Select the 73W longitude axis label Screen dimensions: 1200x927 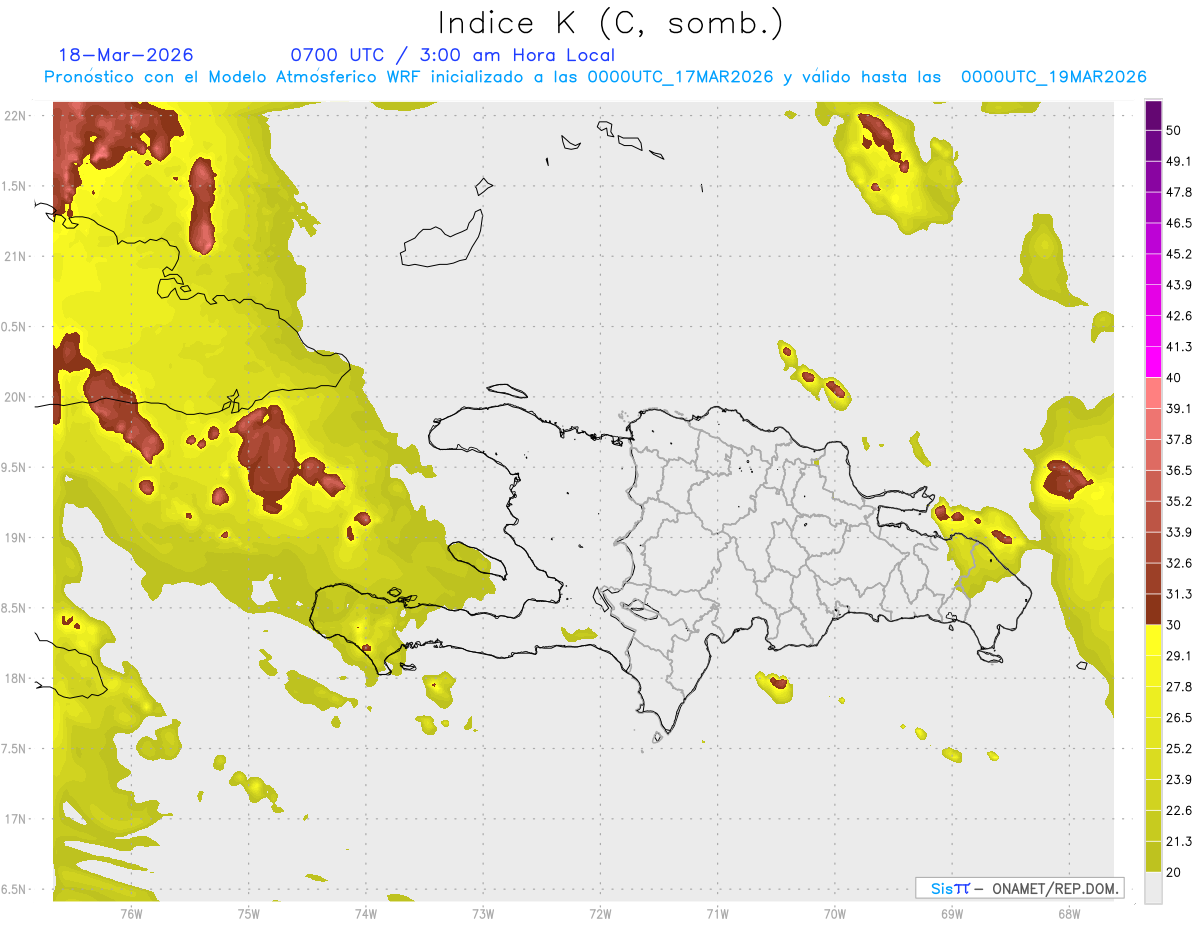point(483,913)
